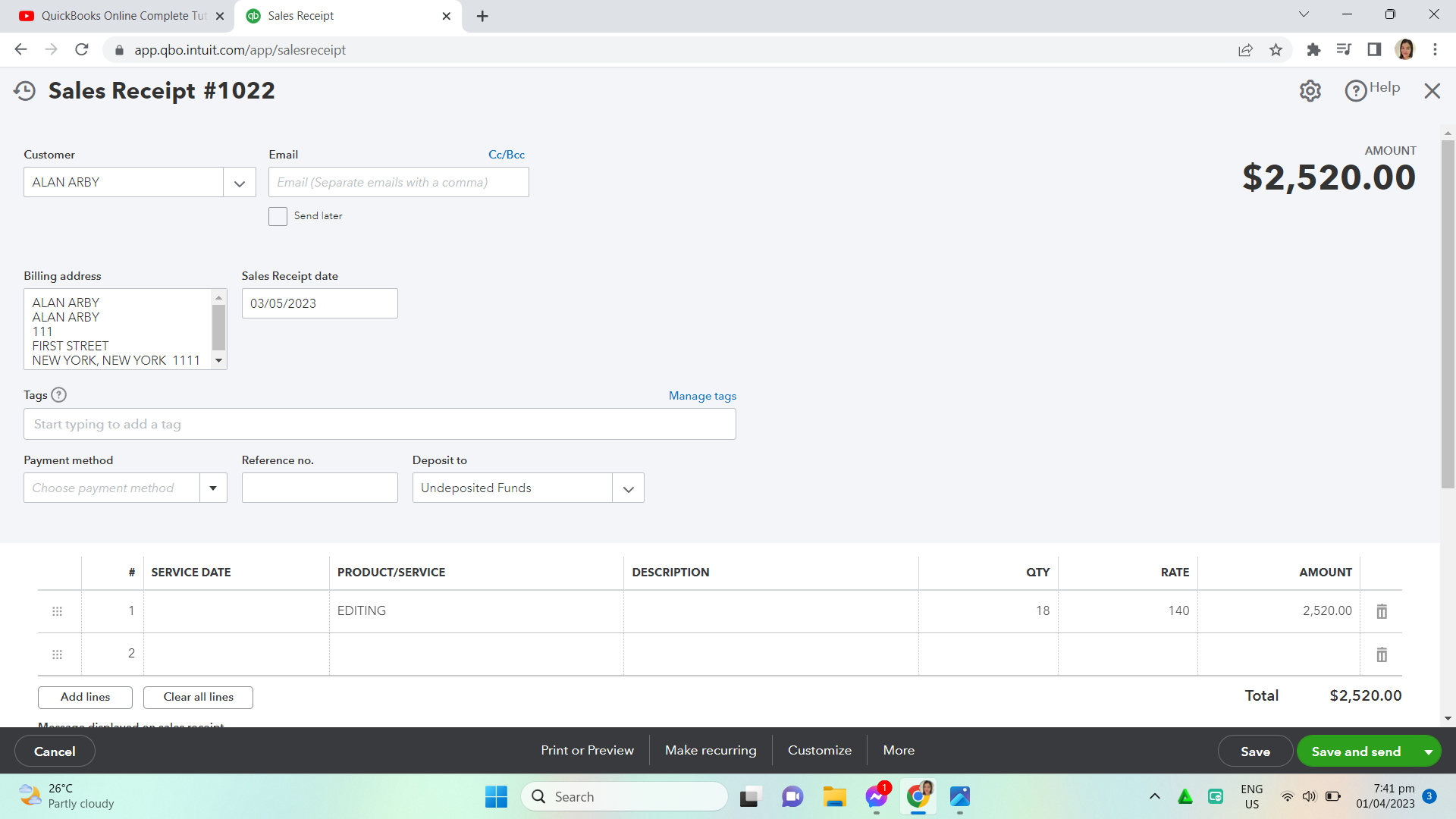This screenshot has width=1456, height=819.
Task: Click the Tags help question icon
Action: pos(58,395)
